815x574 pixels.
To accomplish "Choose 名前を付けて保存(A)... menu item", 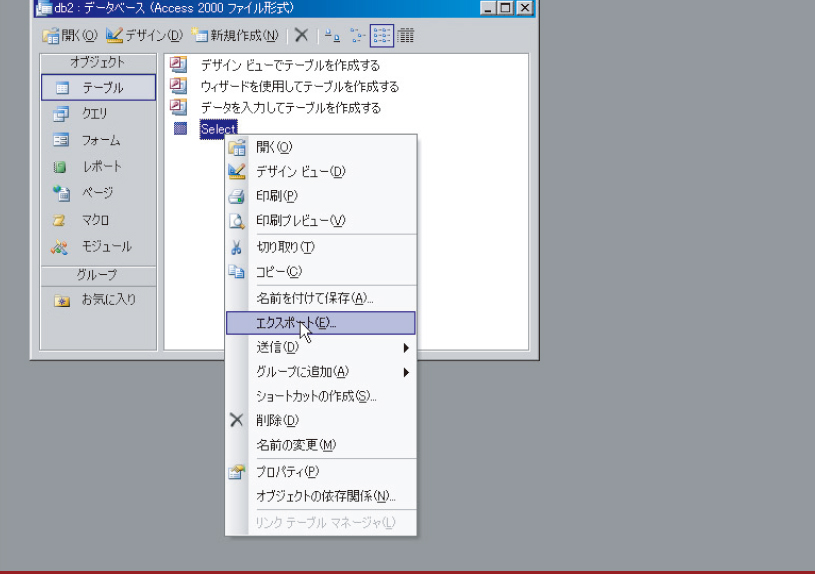I will pos(321,298).
